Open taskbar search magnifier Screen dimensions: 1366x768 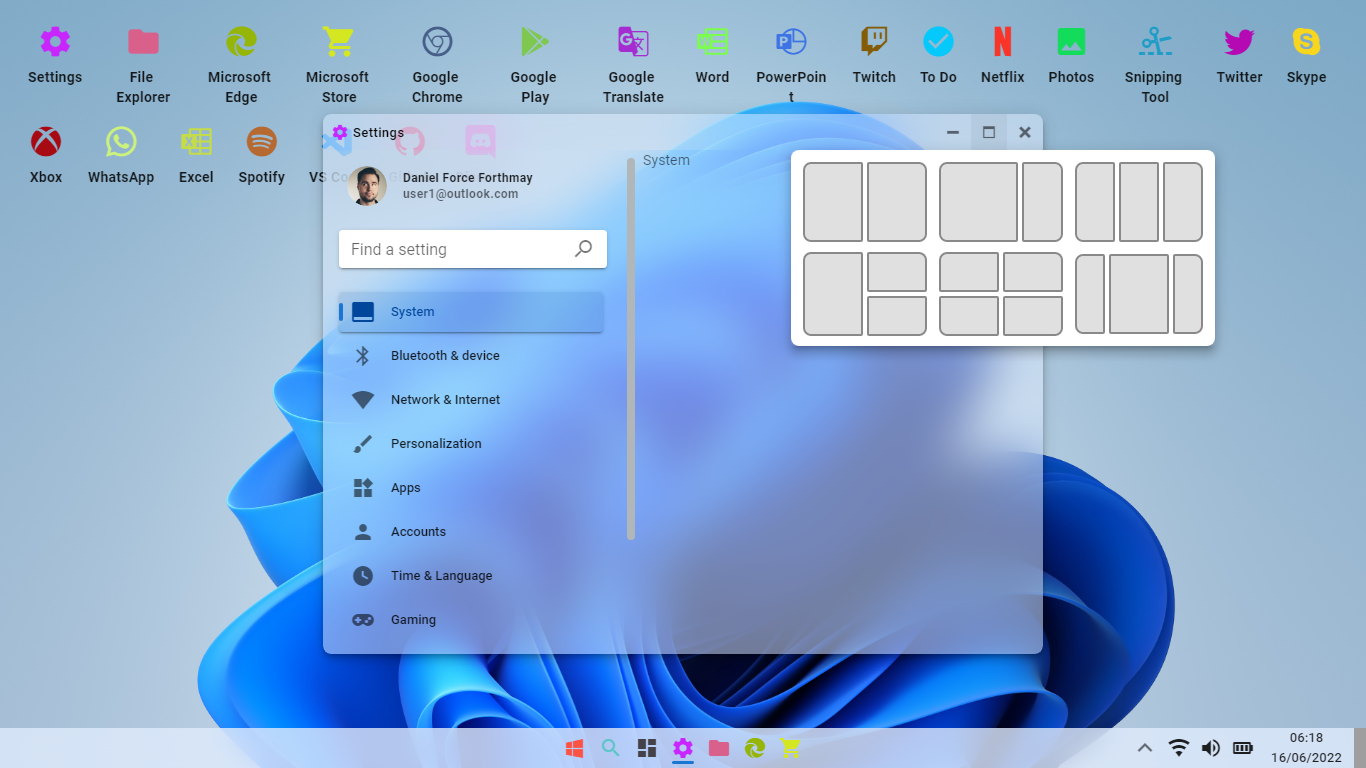[610, 748]
